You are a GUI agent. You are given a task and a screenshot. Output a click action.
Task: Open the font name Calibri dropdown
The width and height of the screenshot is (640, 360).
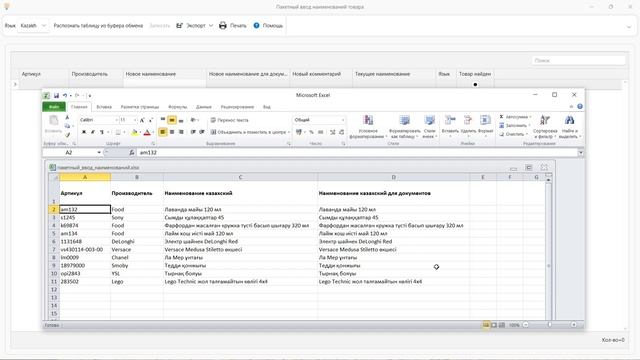[x=116, y=120]
